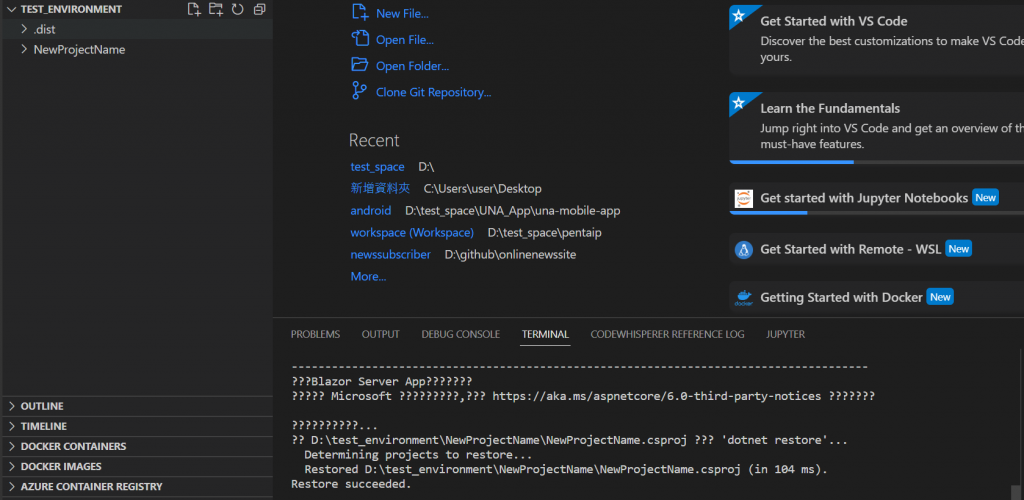
Task: Switch to the JUPYTER panel tab
Action: pos(786,334)
